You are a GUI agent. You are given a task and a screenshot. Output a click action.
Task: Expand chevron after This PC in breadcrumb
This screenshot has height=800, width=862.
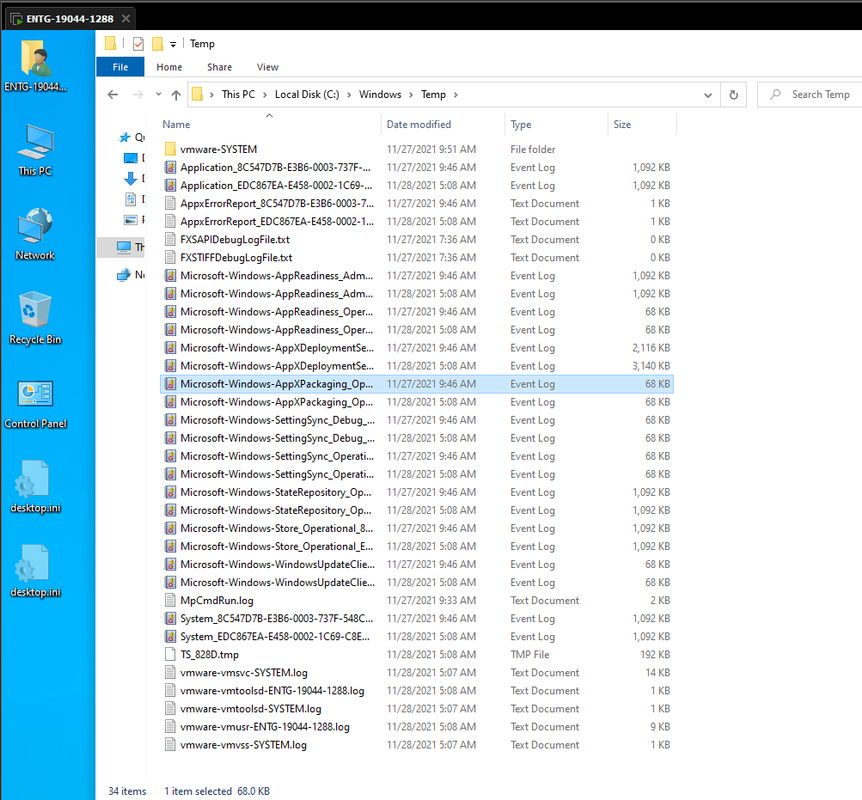coord(264,95)
